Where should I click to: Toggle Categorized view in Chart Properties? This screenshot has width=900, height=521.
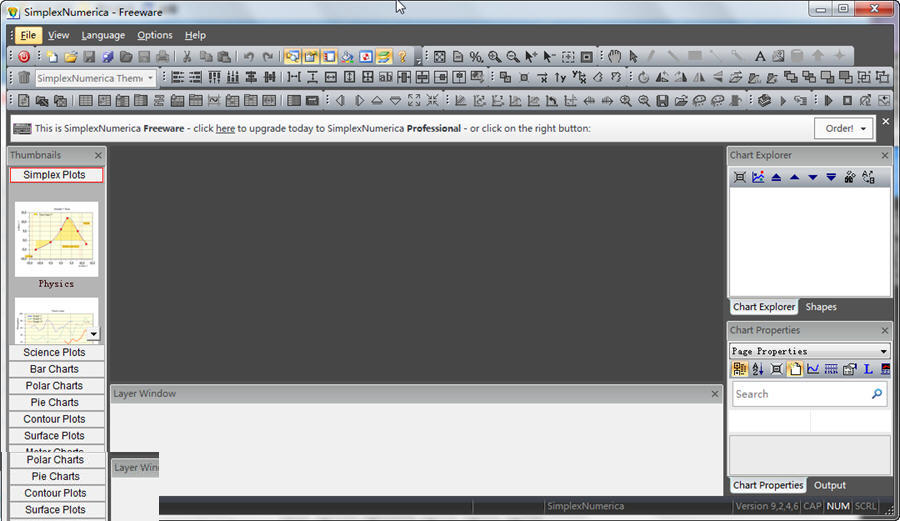[x=739, y=369]
